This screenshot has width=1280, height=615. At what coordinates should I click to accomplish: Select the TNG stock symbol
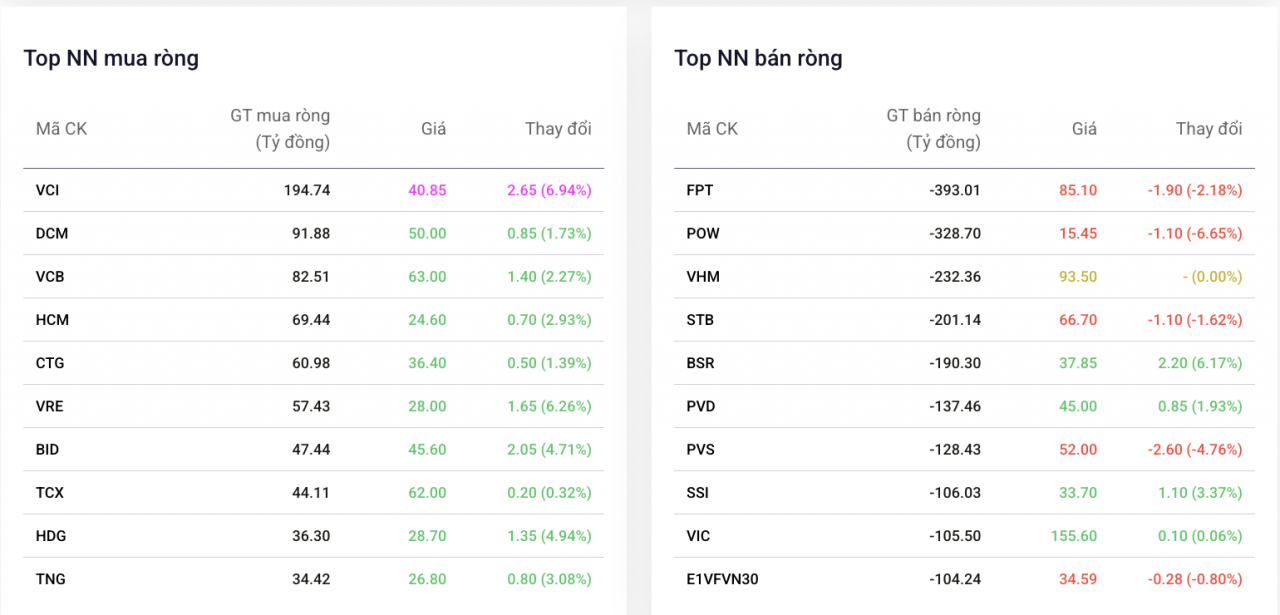coord(51,579)
